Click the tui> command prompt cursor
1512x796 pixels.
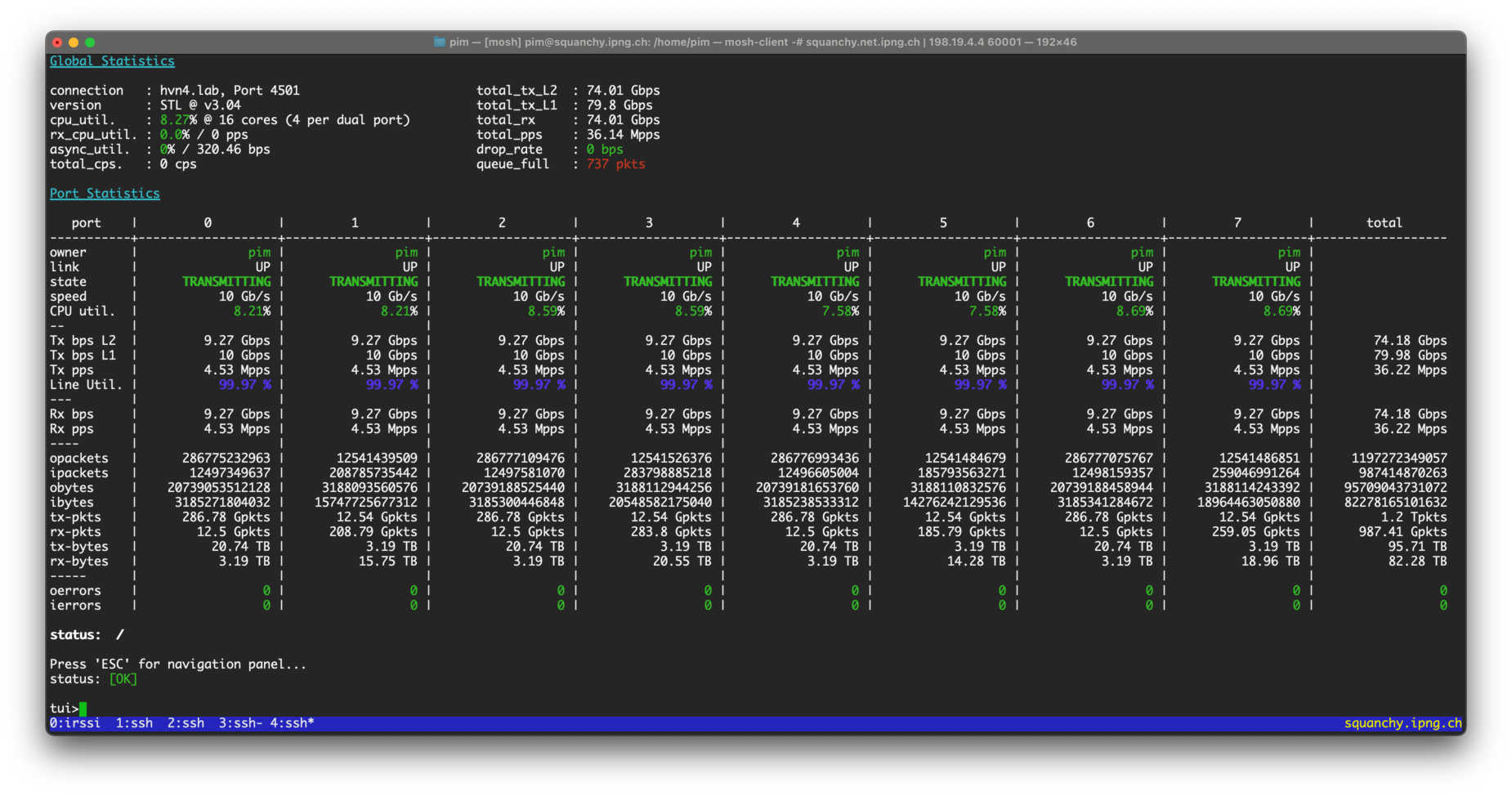83,709
